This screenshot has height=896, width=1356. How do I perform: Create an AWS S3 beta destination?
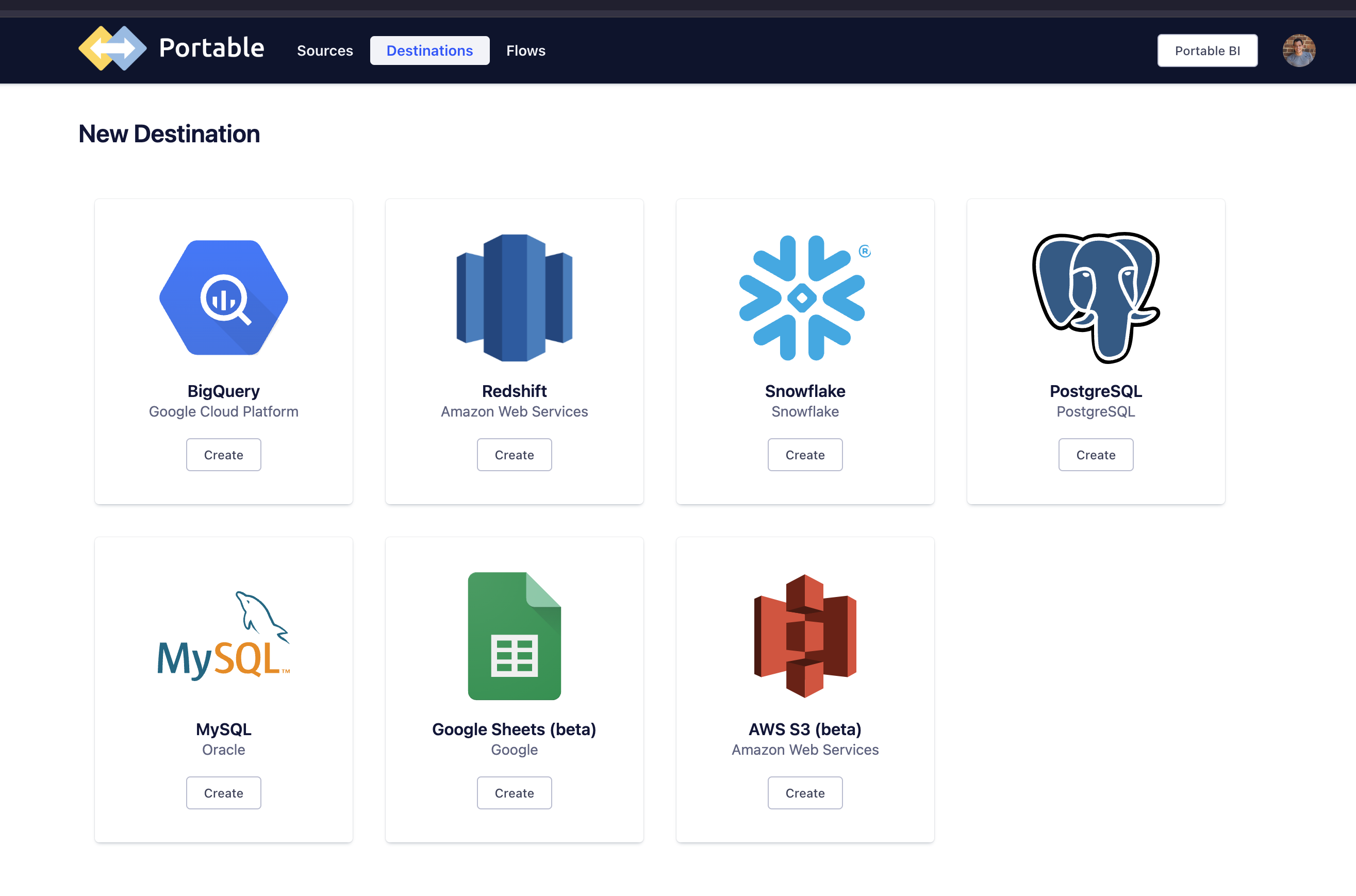[804, 793]
